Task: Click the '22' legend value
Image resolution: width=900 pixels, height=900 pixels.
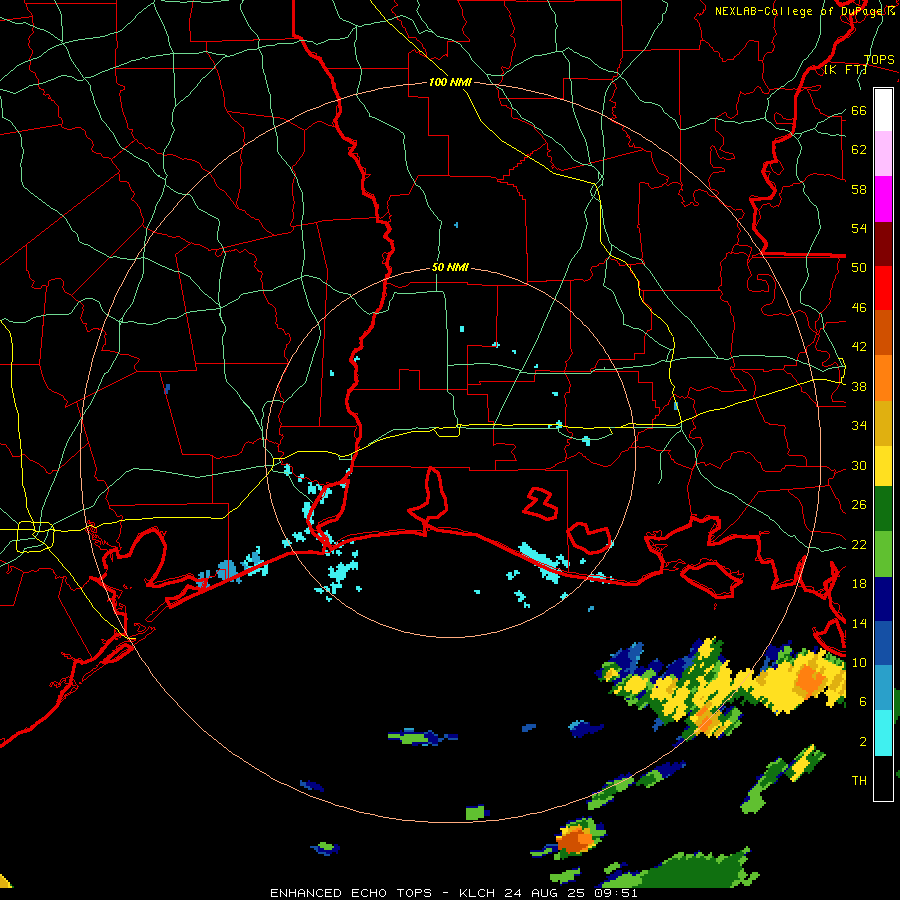Action: tap(859, 544)
